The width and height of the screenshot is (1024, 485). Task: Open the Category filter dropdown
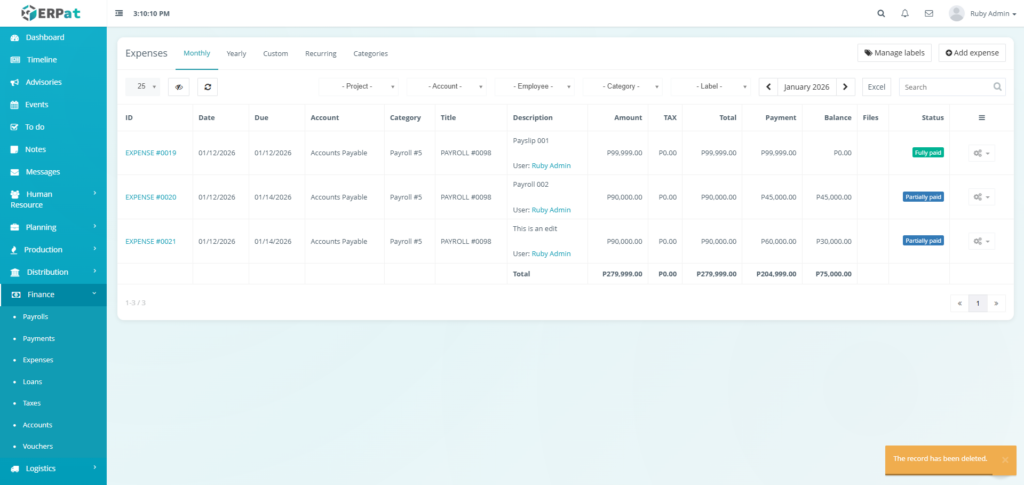click(x=622, y=87)
